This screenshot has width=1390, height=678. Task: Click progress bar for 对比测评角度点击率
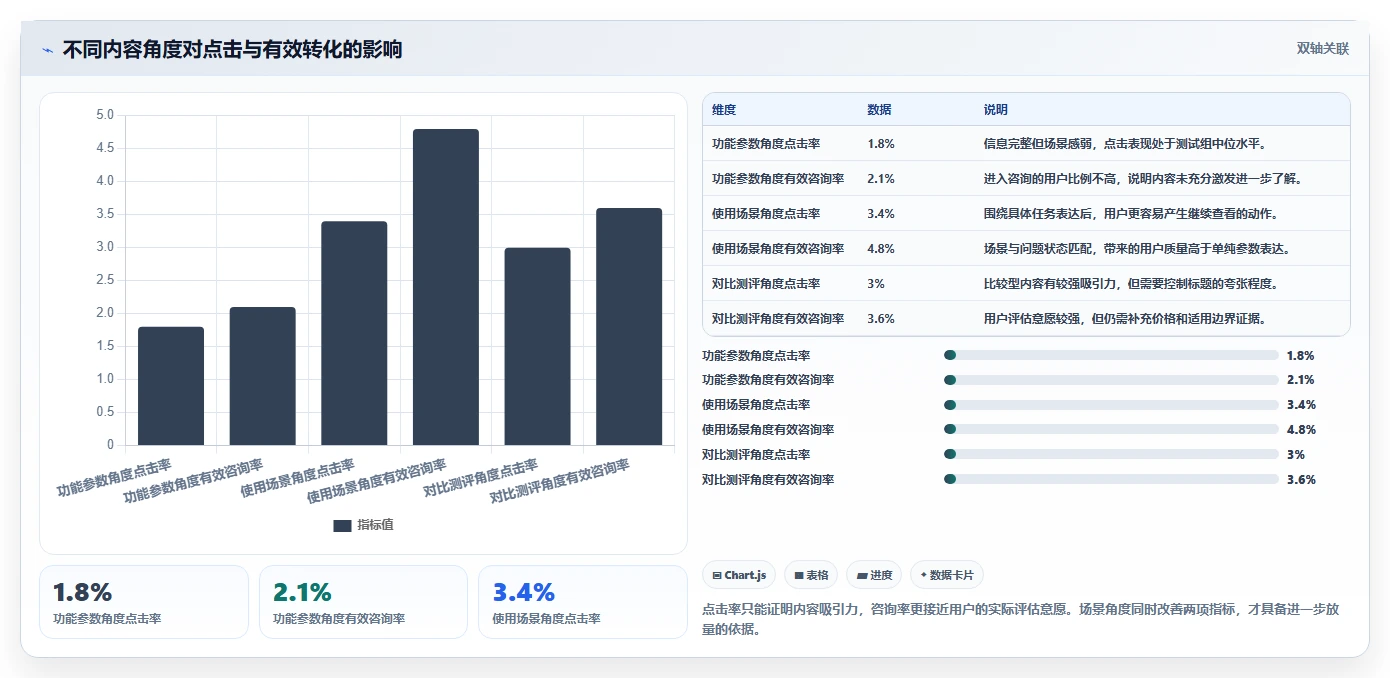coord(1111,454)
